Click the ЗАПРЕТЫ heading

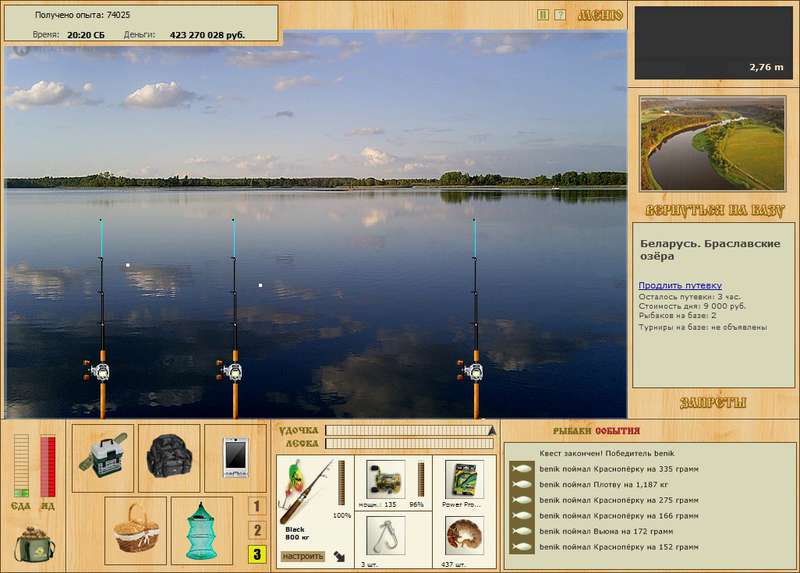[713, 403]
